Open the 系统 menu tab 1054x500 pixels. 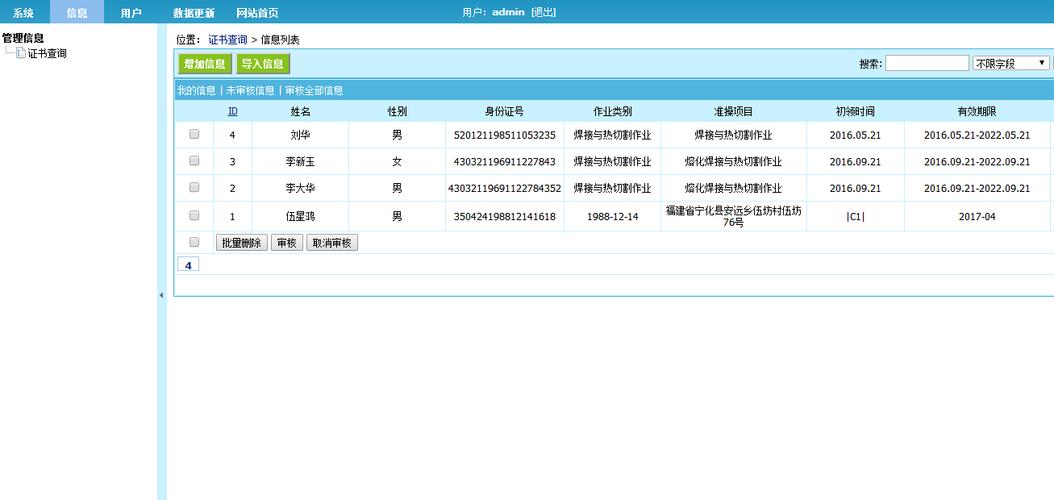[x=23, y=13]
